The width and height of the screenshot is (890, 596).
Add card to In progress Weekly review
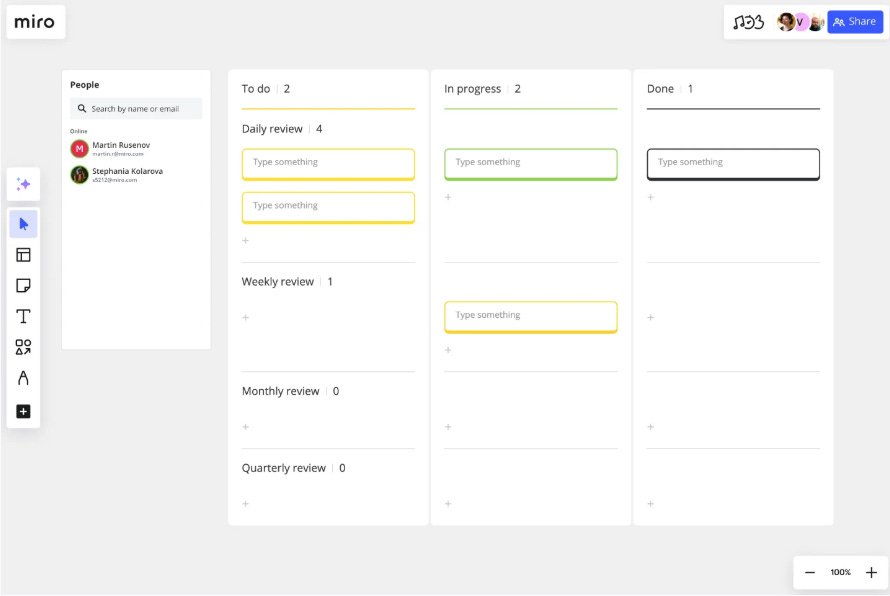pos(448,350)
